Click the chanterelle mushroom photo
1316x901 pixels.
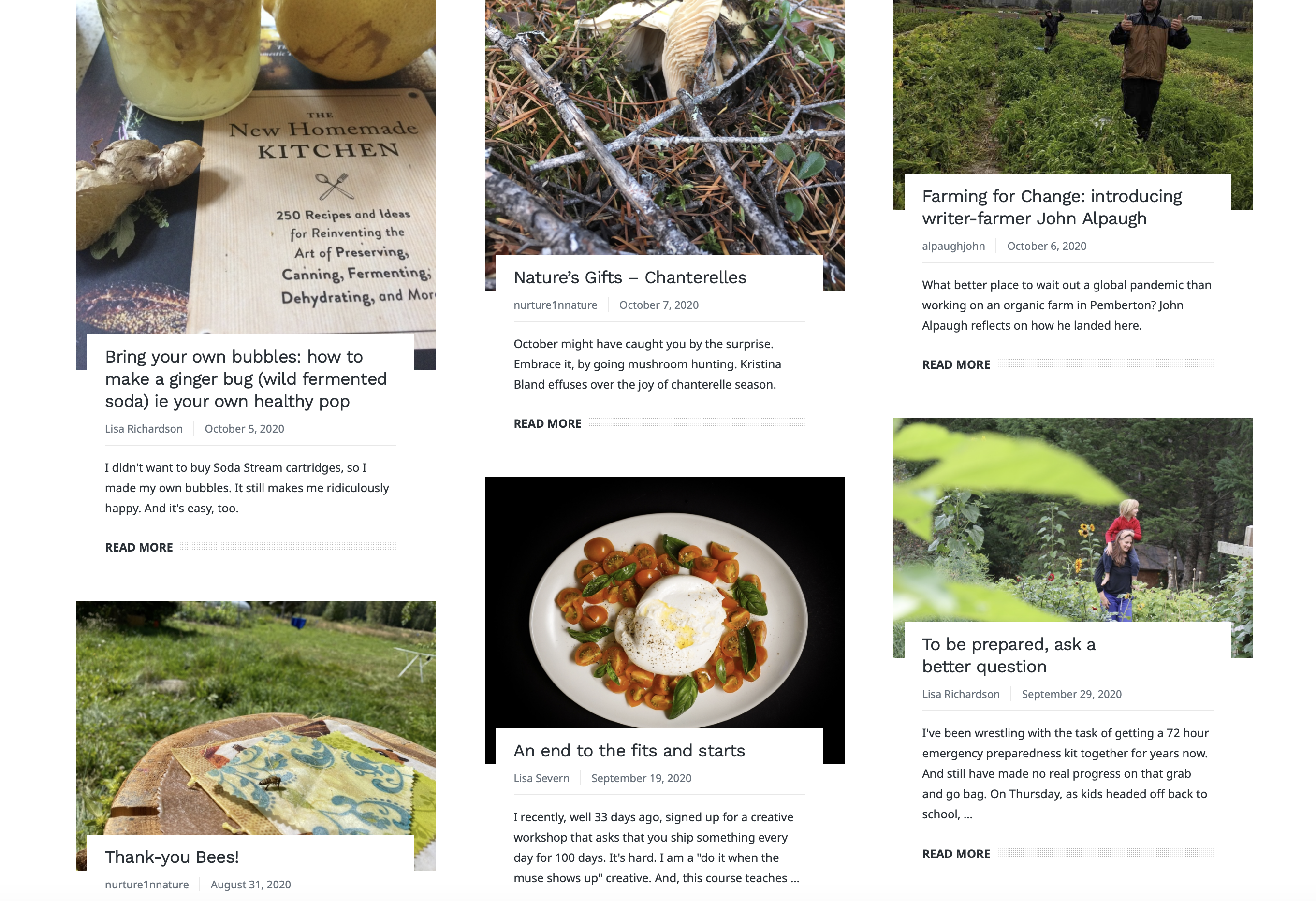(664, 128)
